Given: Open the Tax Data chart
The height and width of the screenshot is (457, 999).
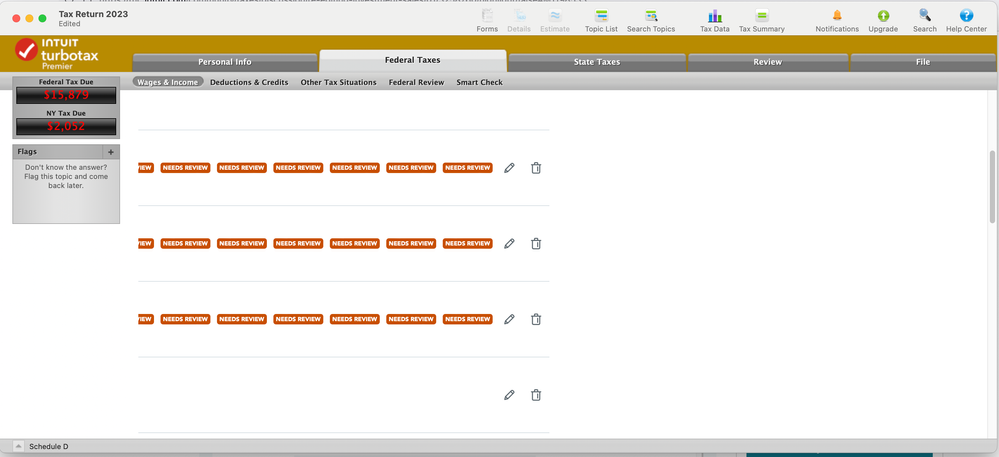Looking at the screenshot, I should [x=714, y=20].
